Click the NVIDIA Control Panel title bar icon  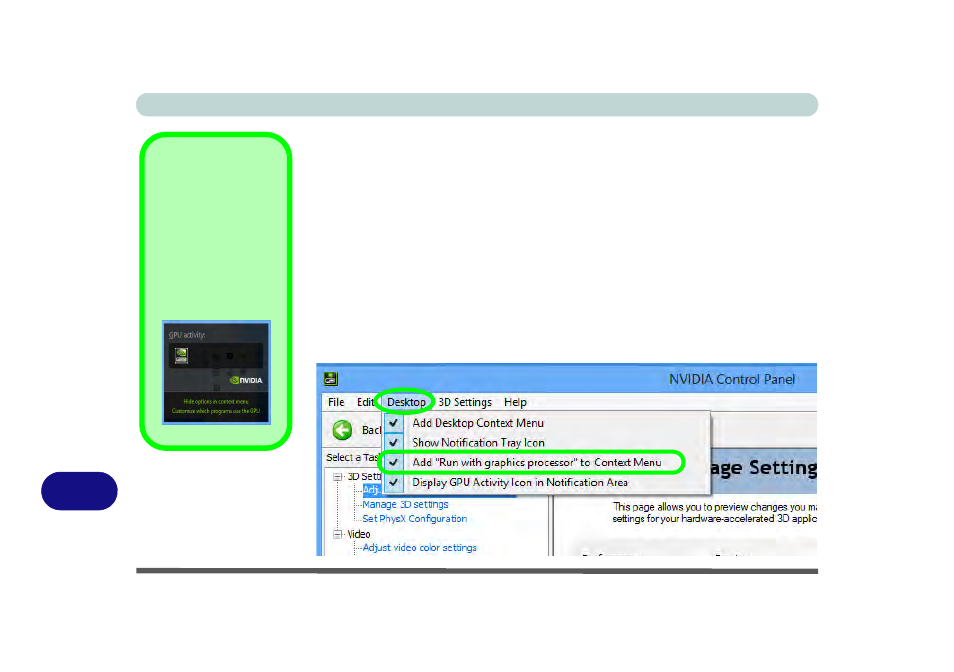[x=330, y=379]
